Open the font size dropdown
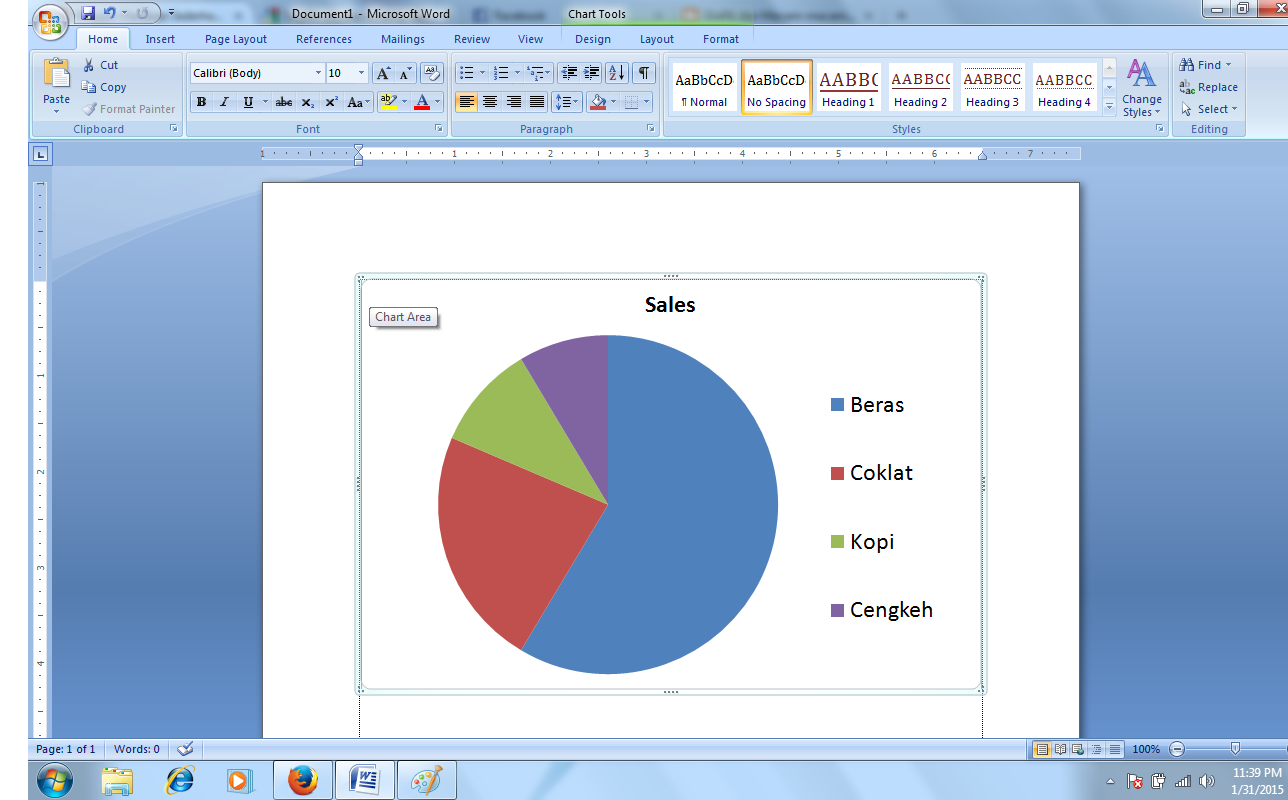This screenshot has height=800, width=1288. 362,73
